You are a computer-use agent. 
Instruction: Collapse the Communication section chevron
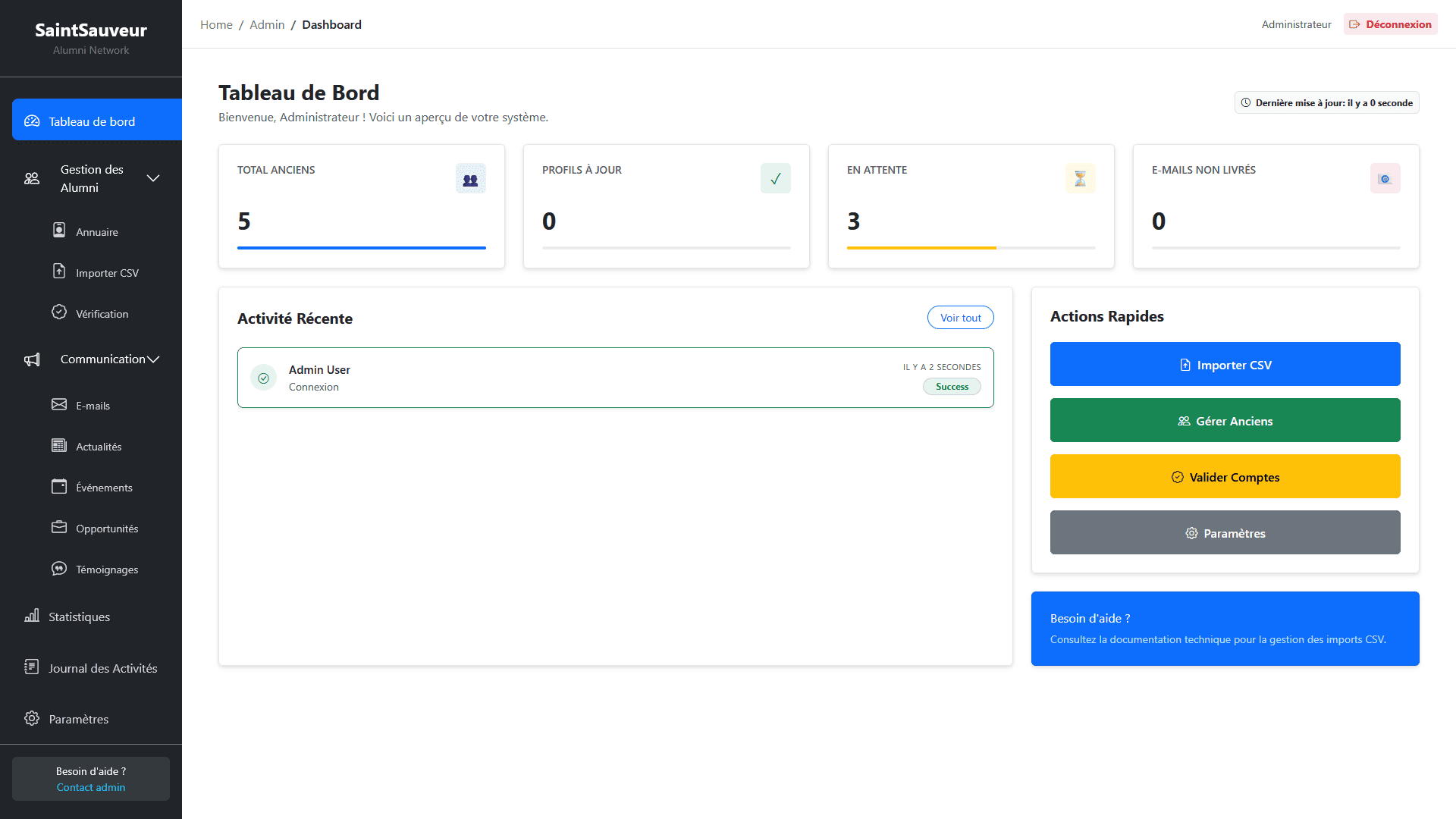point(153,359)
